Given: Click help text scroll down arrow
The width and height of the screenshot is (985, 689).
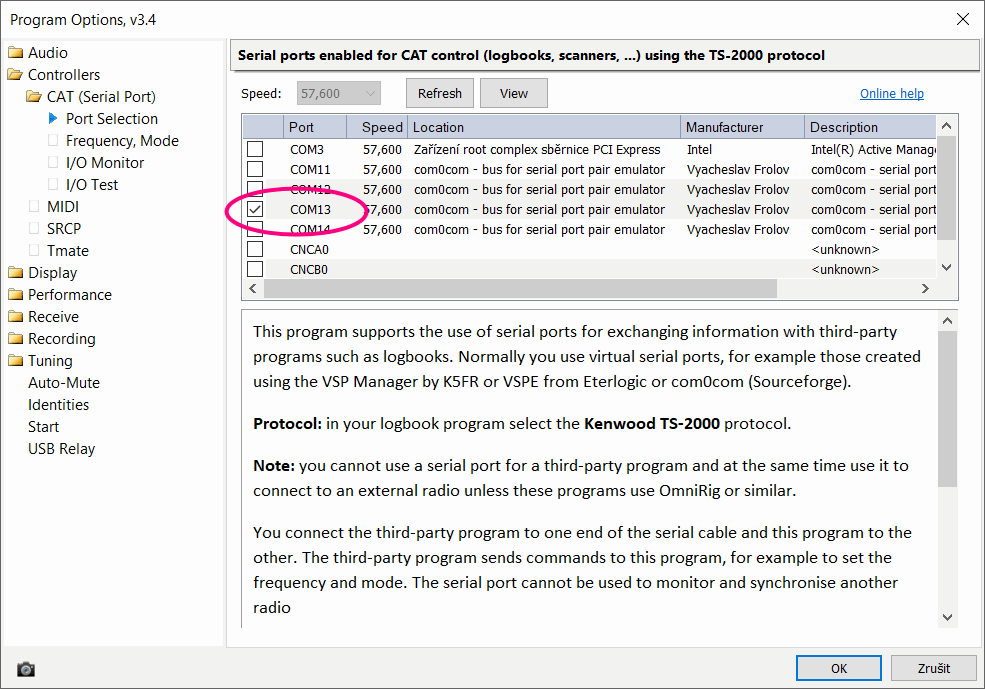Looking at the screenshot, I should coord(947,617).
